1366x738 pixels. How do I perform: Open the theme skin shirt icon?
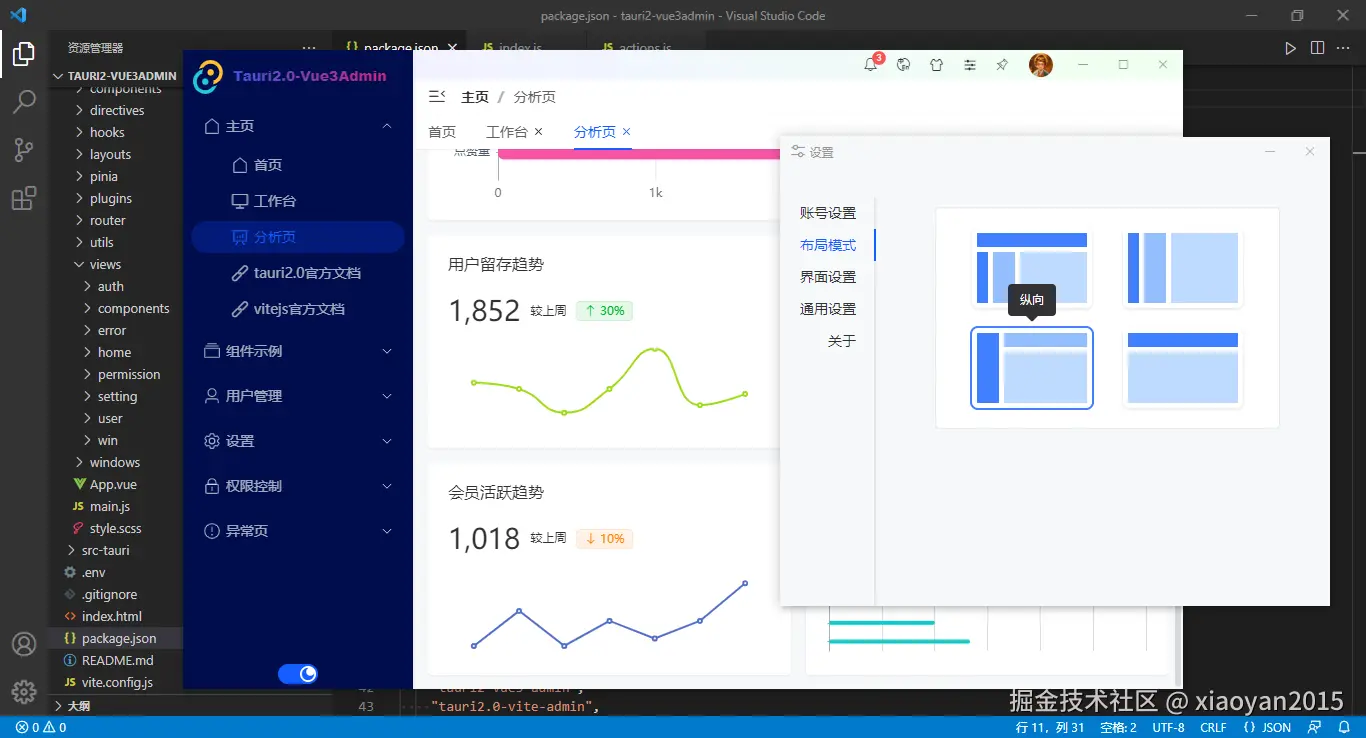point(936,63)
